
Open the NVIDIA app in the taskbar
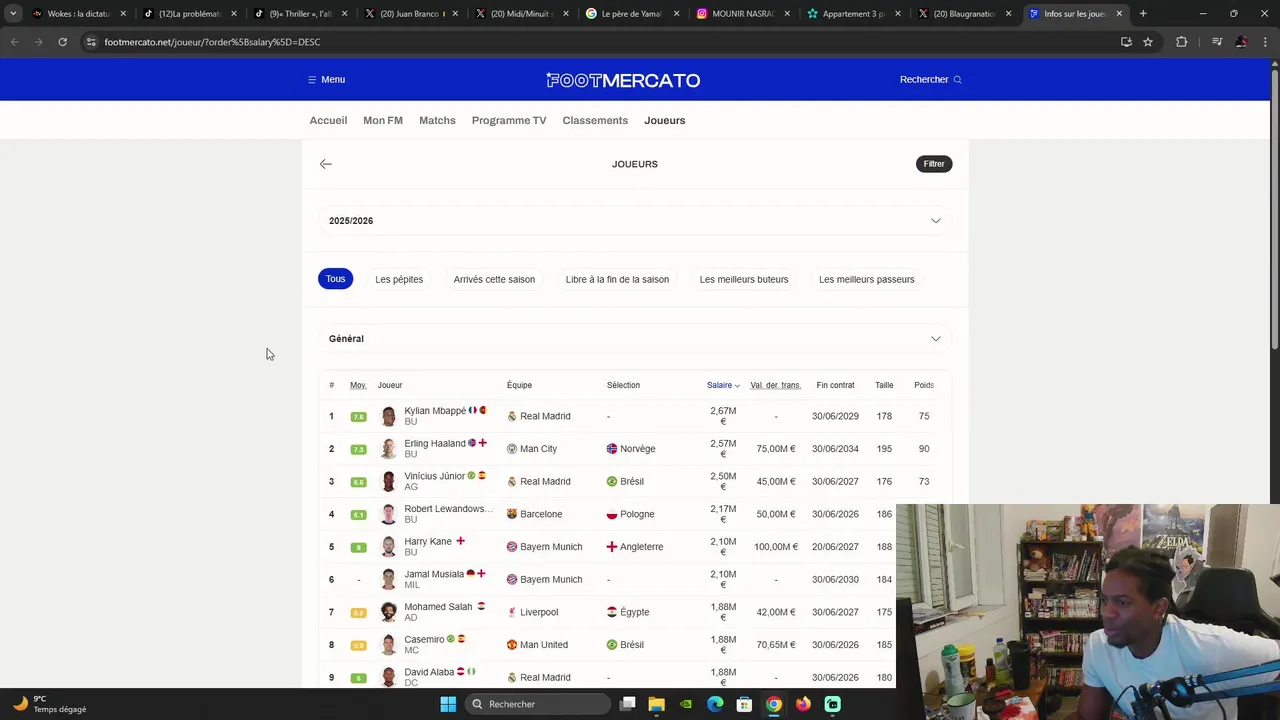tap(686, 704)
